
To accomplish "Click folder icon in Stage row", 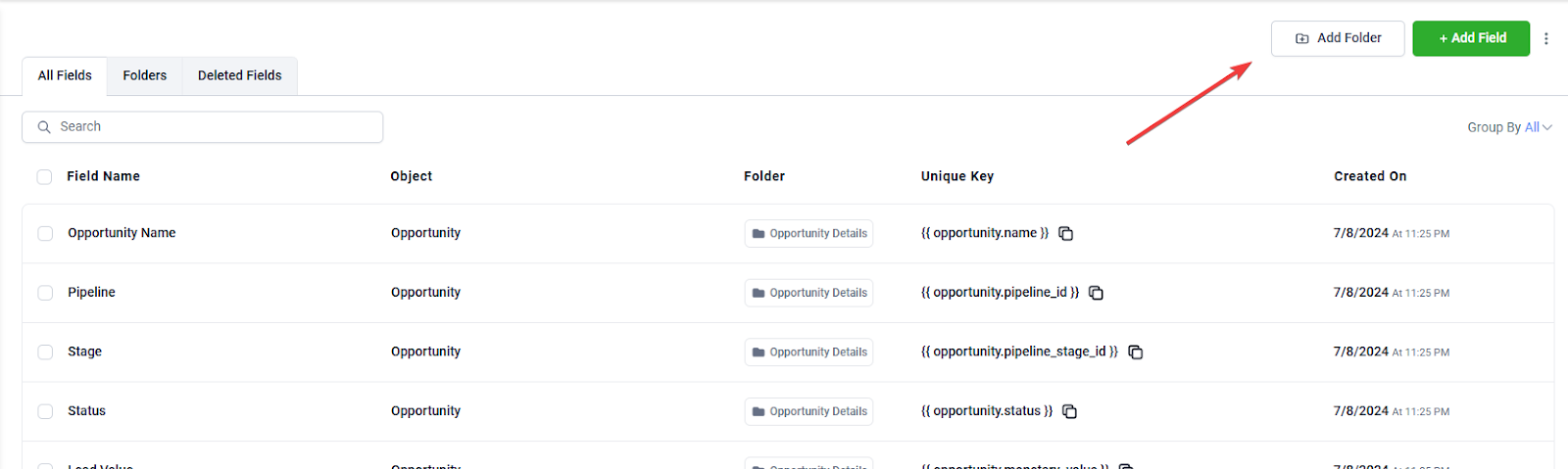I will tap(759, 352).
